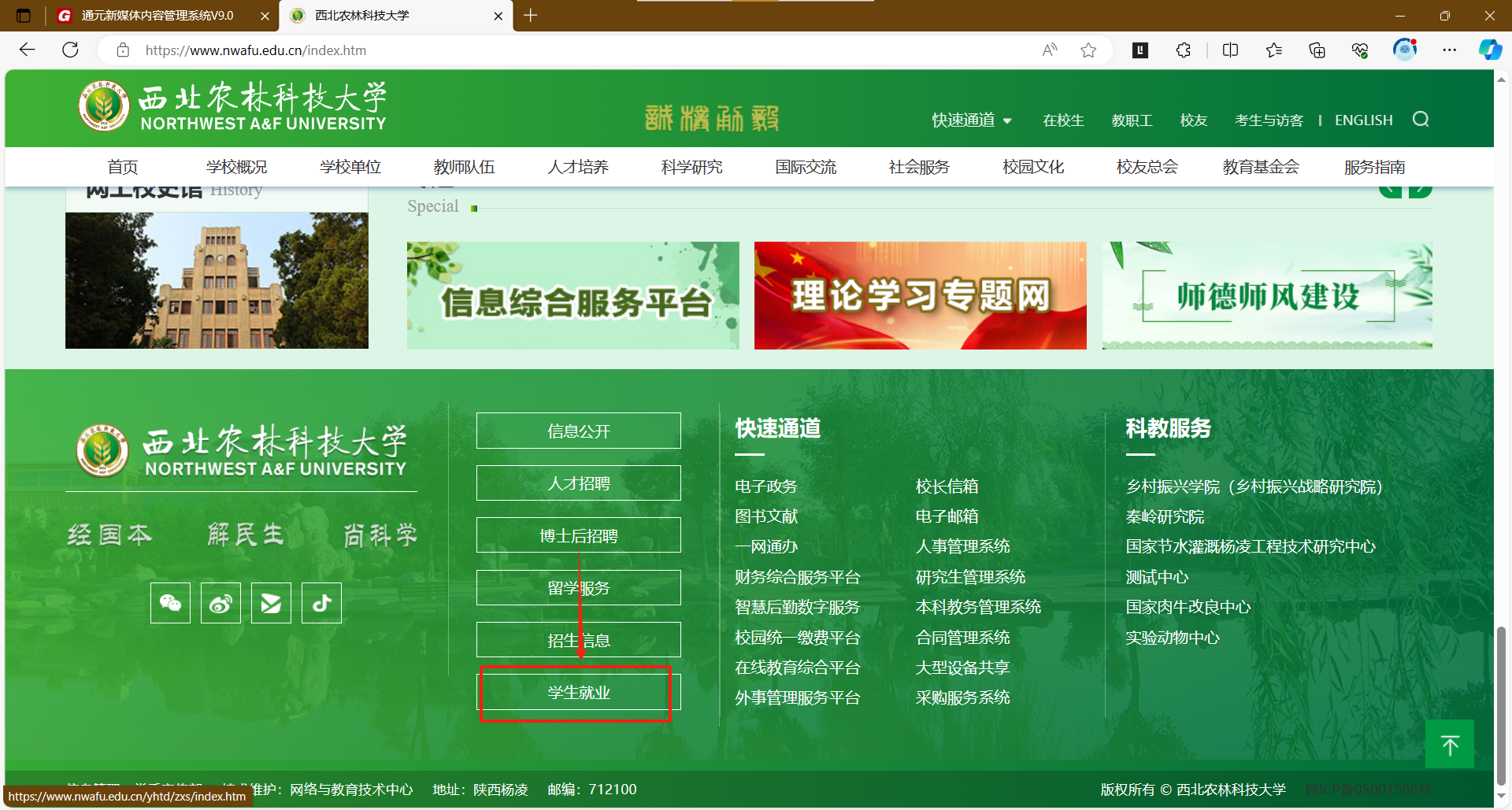Open Copilot icon in browser toolbar

1489,50
